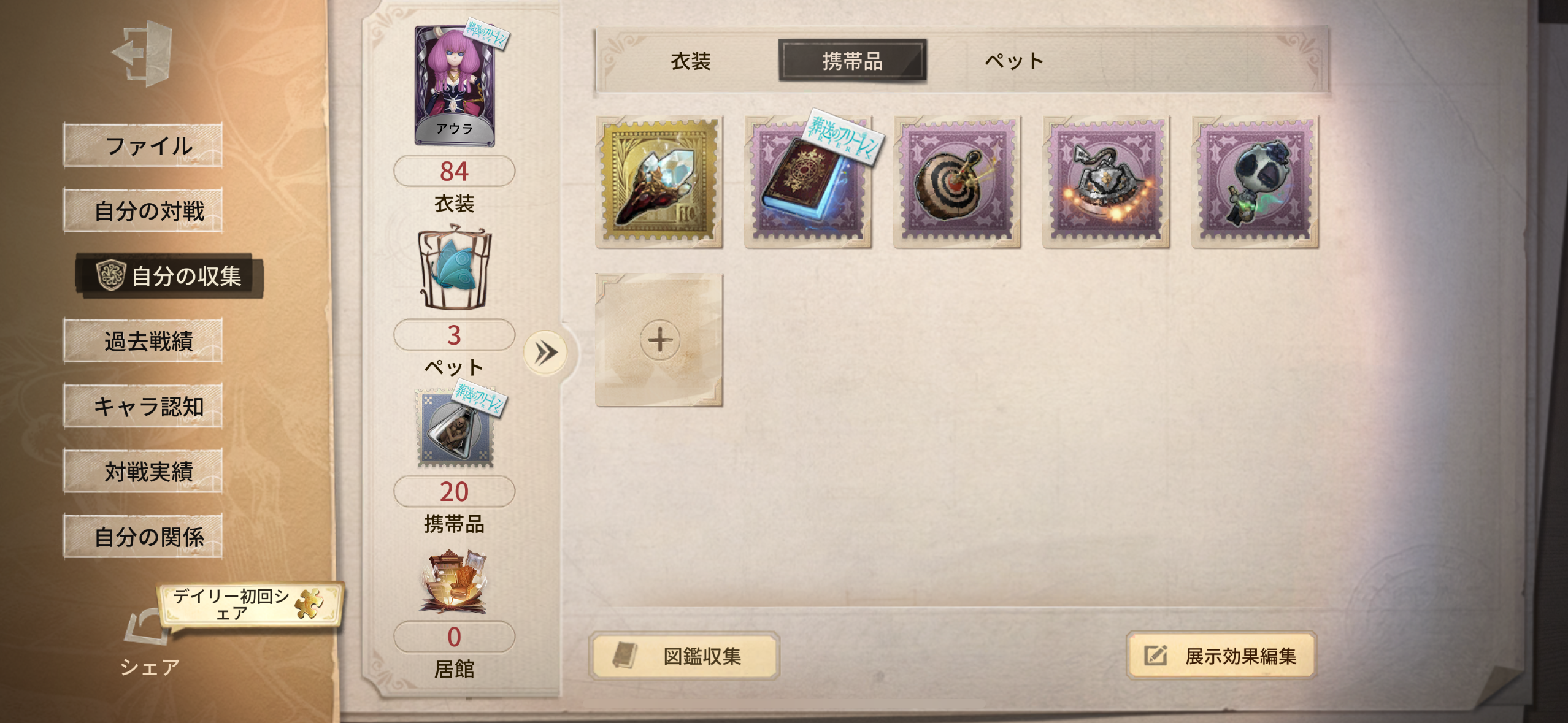Screen dimensions: 1568x723
Task: Expand panel with double chevron arrow
Action: pyautogui.click(x=545, y=353)
